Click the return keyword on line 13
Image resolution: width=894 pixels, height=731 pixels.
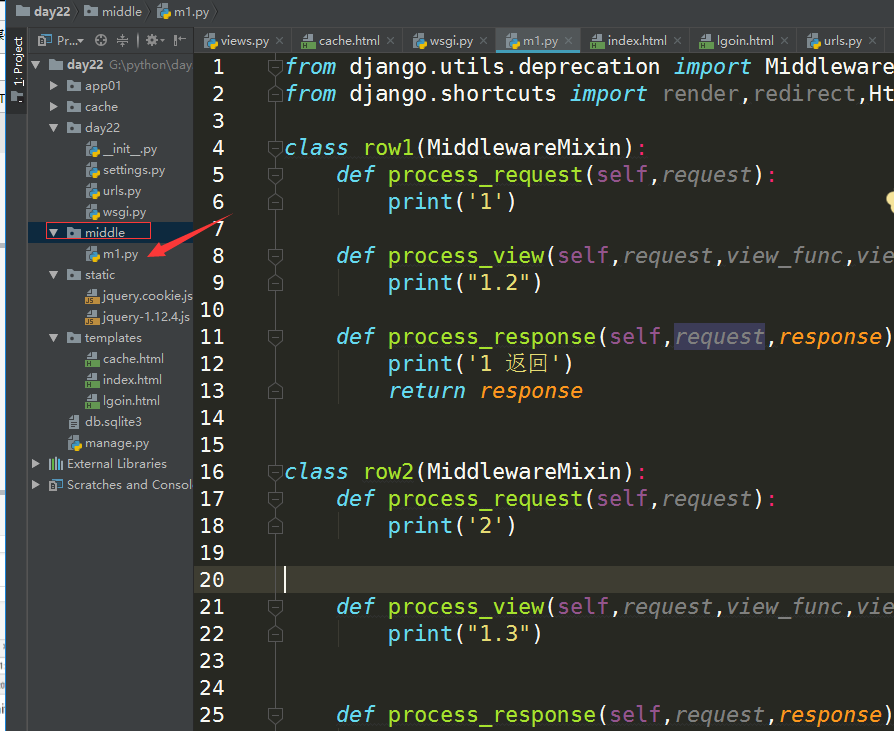pos(427,391)
